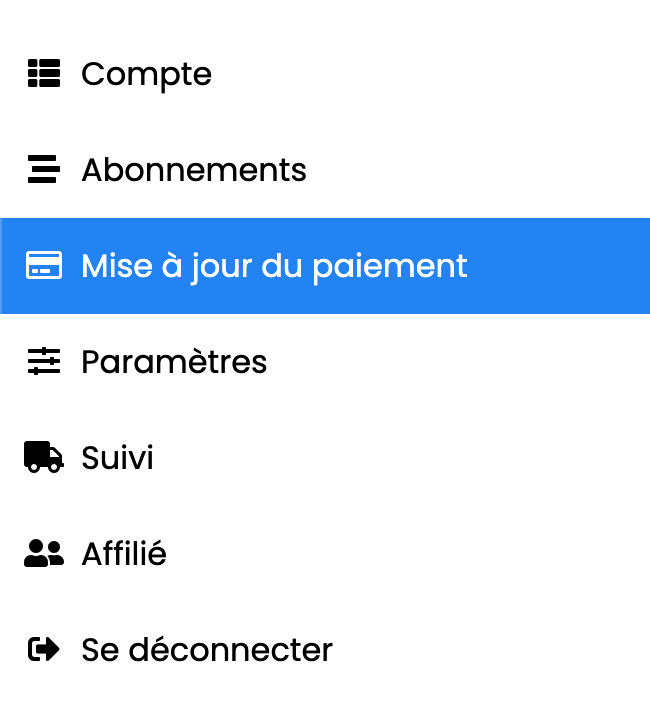650x714 pixels.
Task: Click the Paramètres sliders icon
Action: (x=44, y=361)
